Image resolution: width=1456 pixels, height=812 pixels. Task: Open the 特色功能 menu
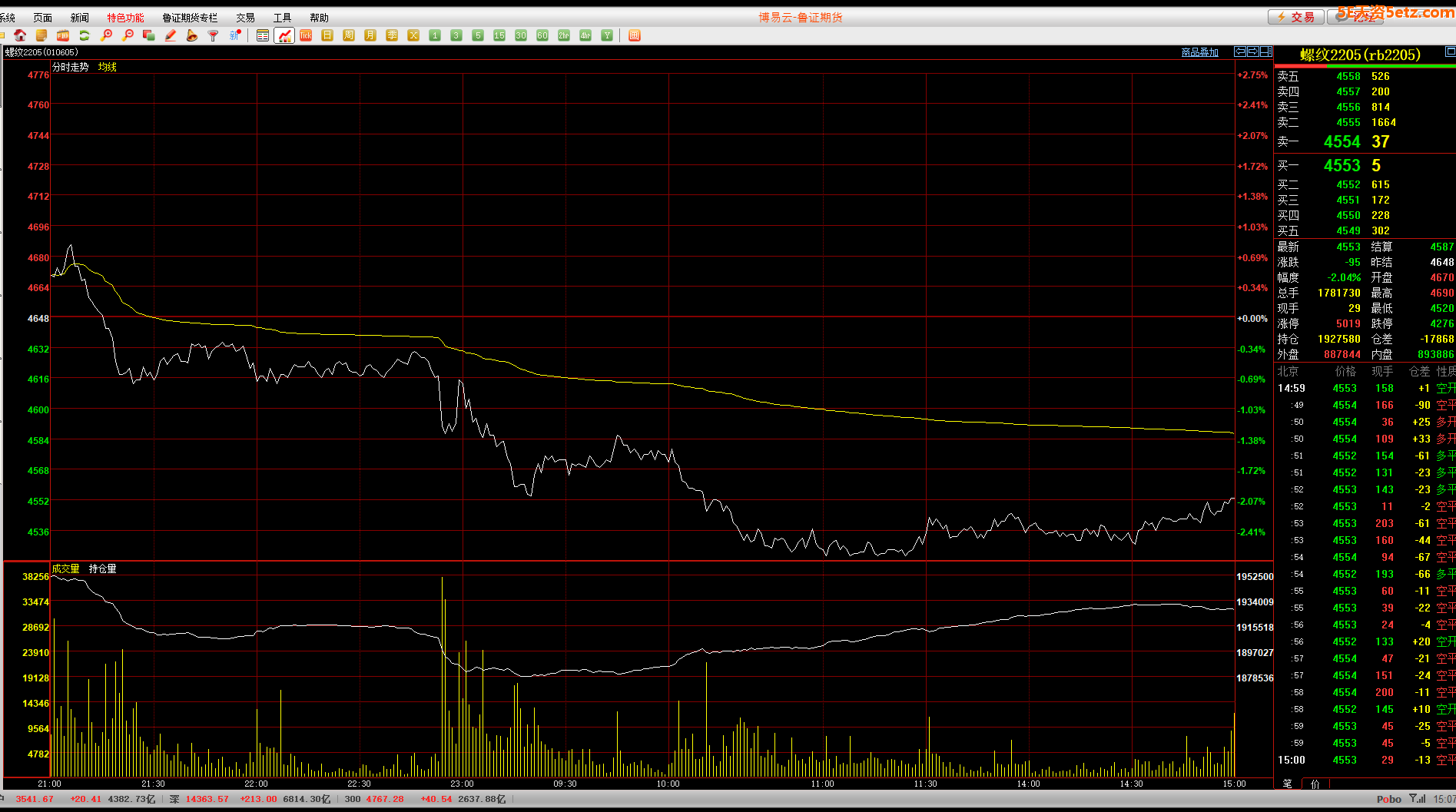coord(125,18)
